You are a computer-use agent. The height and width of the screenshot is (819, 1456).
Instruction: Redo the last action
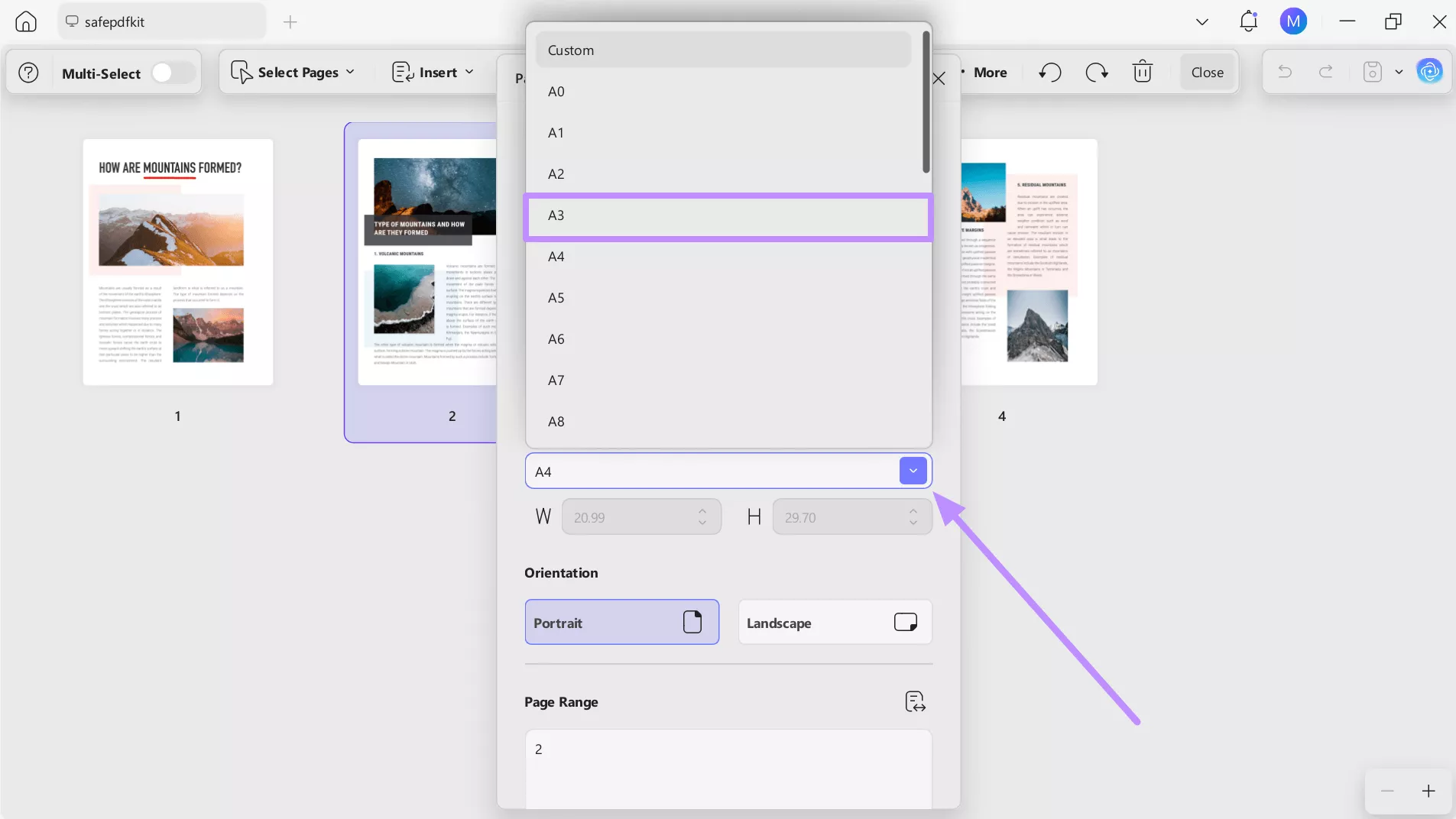click(x=1326, y=72)
